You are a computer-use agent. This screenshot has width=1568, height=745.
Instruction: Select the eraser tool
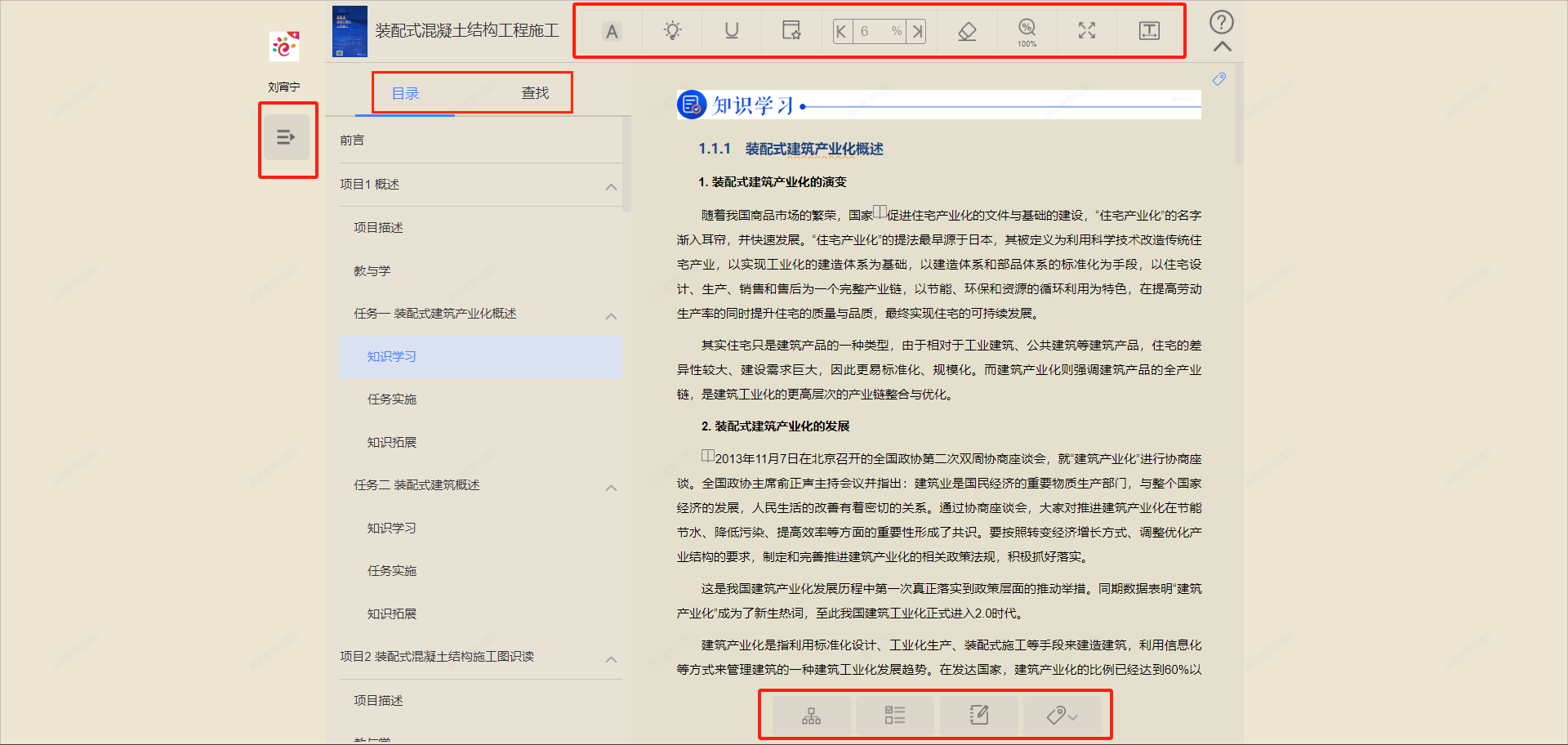[966, 31]
